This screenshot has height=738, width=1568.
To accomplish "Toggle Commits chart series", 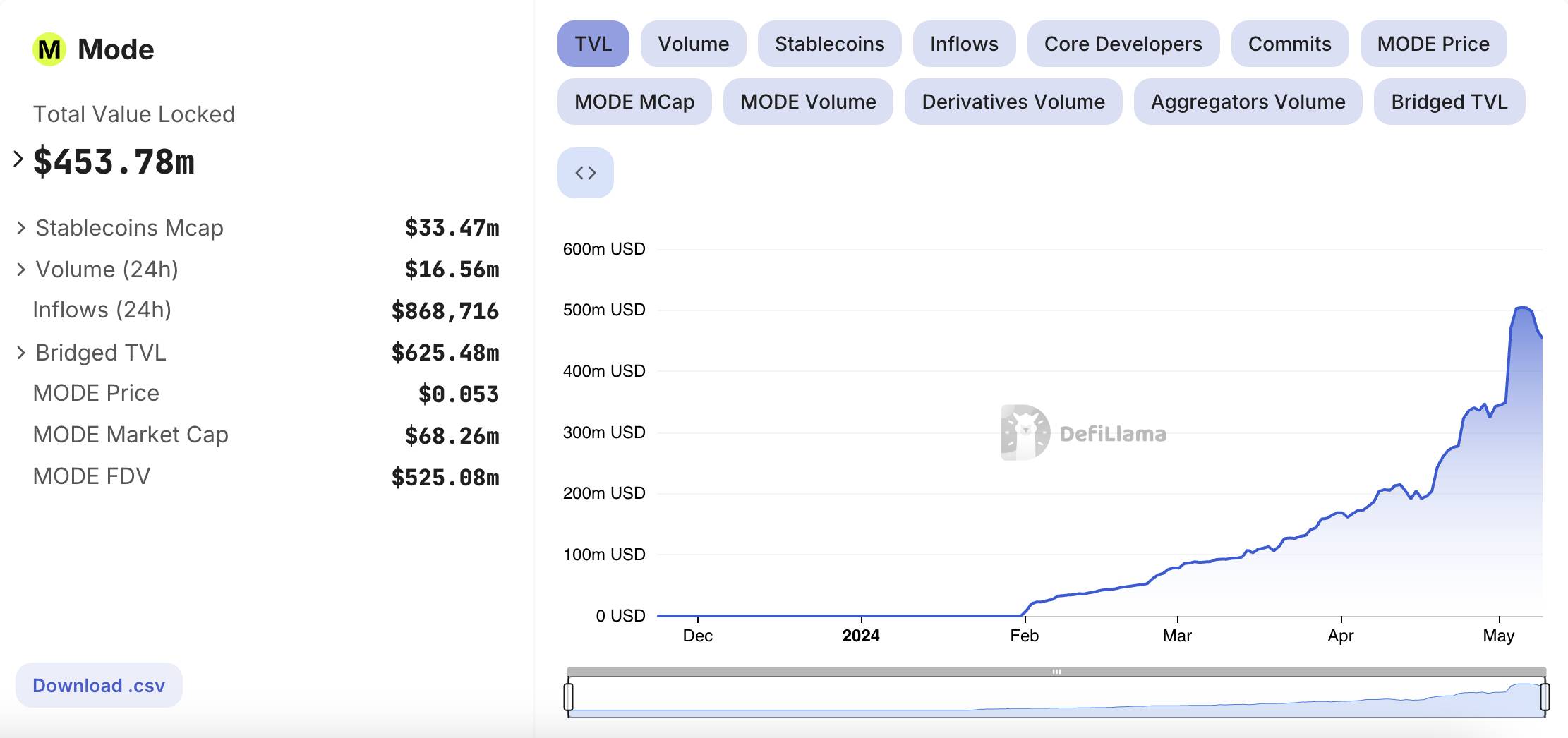I will (x=1290, y=44).
